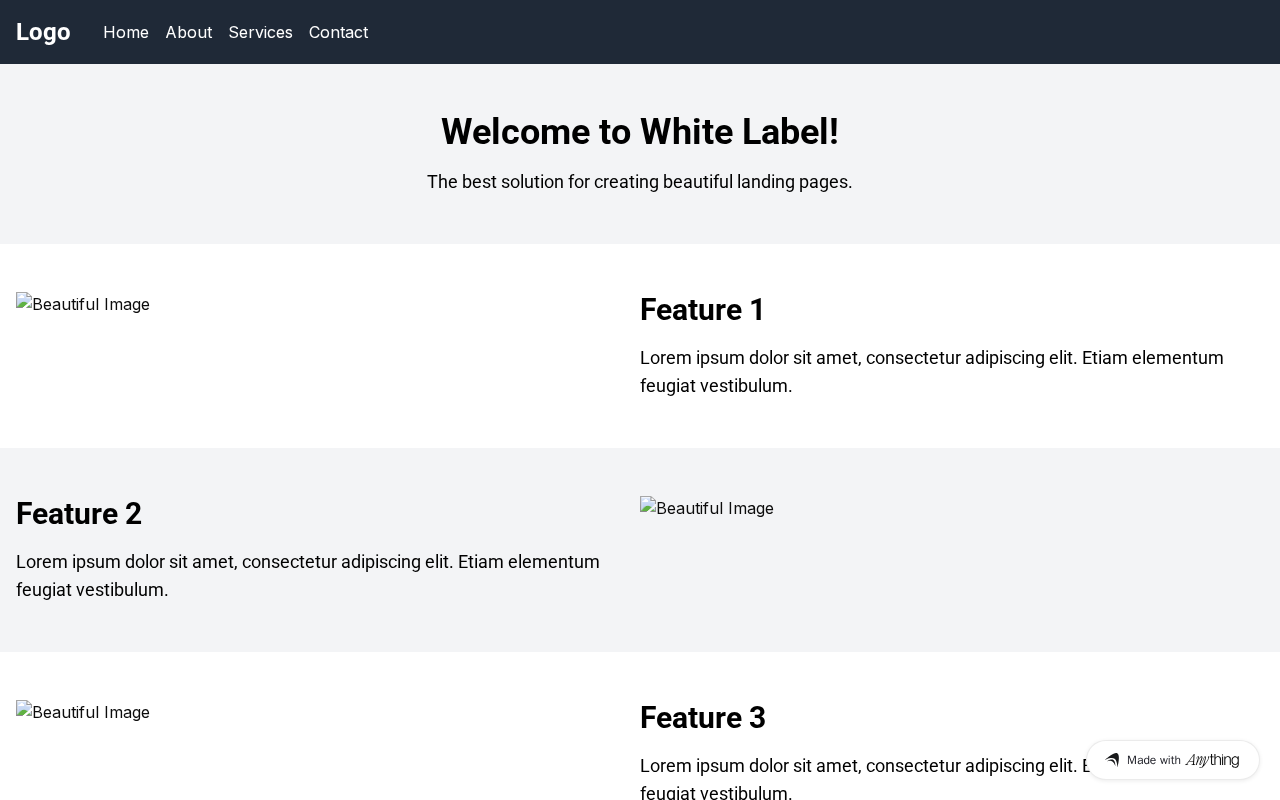
Task: Click the Anything logo icon in badge
Action: [x=1112, y=760]
